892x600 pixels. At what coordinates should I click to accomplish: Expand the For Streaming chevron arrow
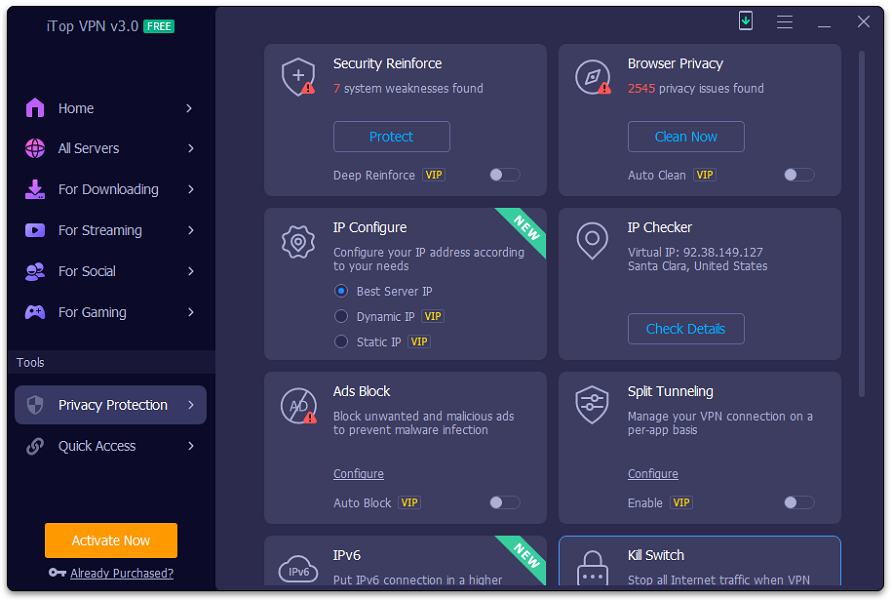190,231
